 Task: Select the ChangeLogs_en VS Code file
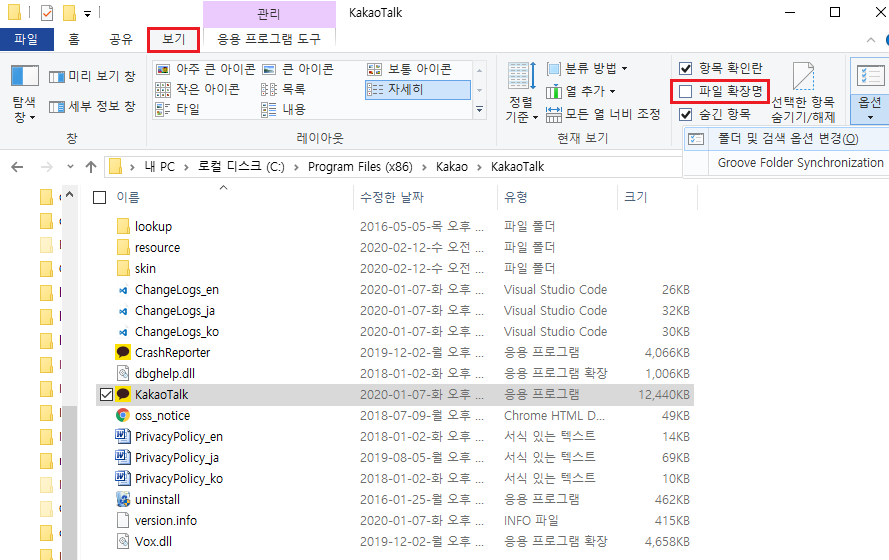coord(176,290)
